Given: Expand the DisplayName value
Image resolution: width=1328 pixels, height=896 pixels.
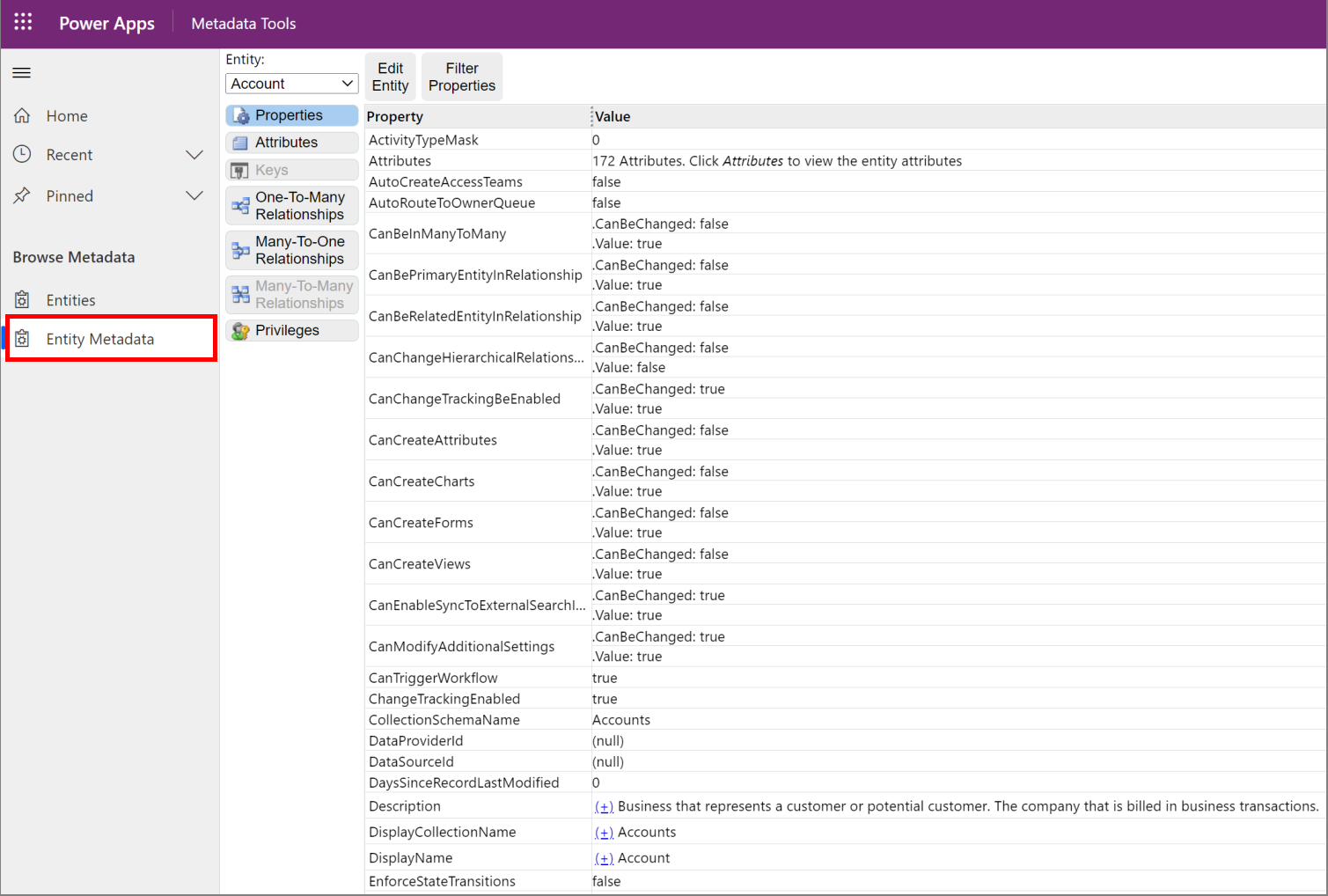Looking at the screenshot, I should click(x=604, y=857).
